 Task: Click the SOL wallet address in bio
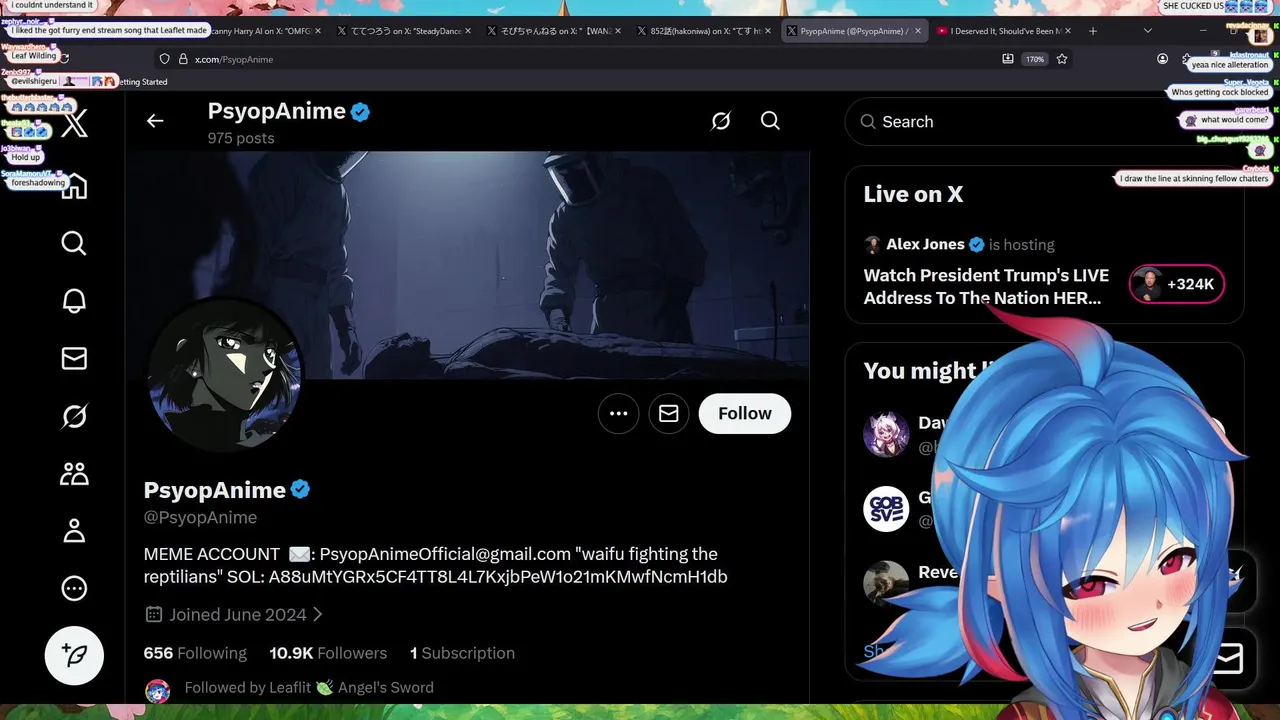498,577
